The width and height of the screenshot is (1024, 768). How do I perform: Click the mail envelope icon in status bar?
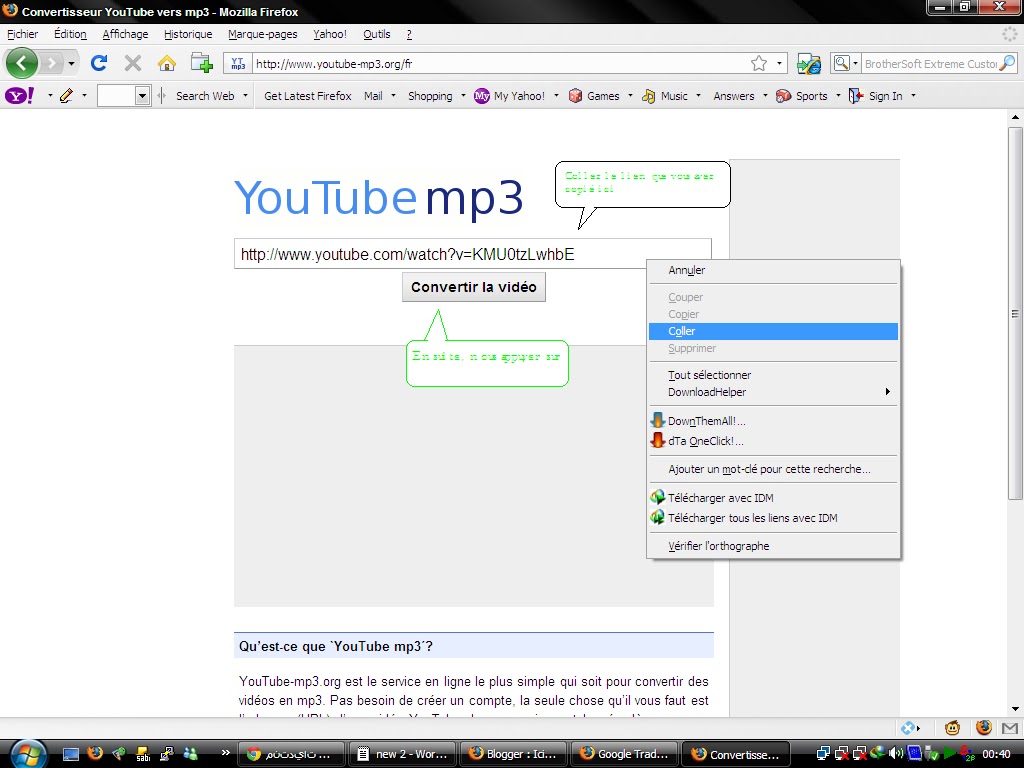coord(1010,728)
